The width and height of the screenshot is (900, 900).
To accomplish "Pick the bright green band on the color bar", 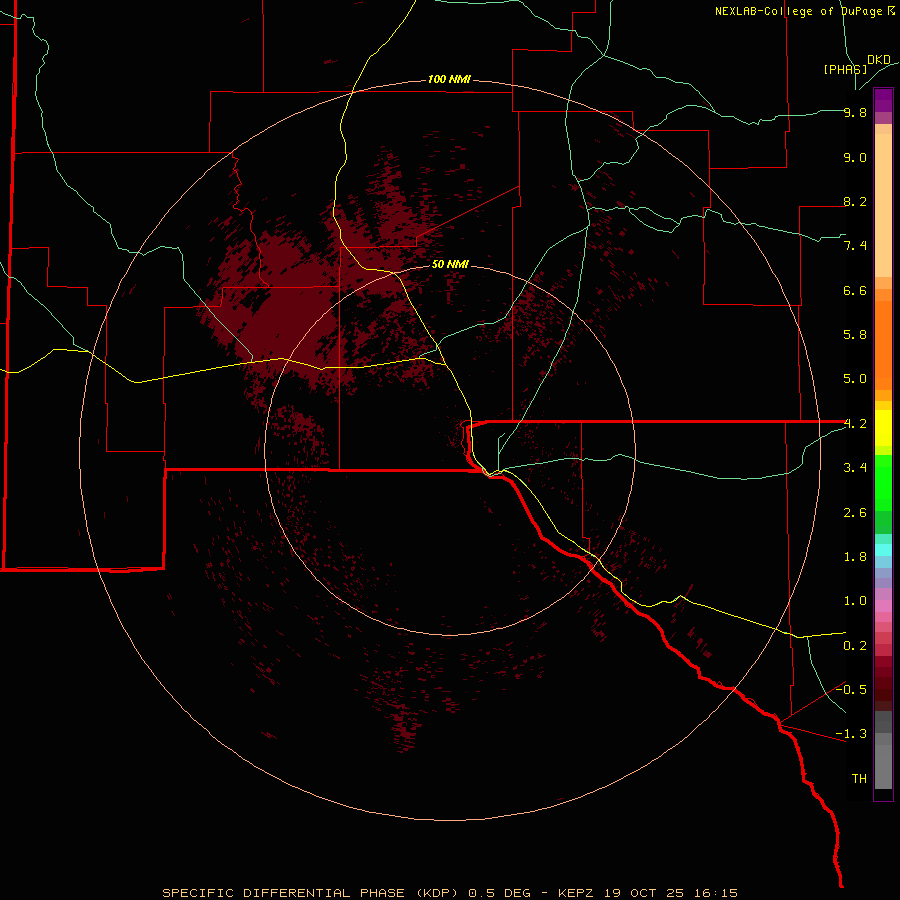I will coord(883,482).
